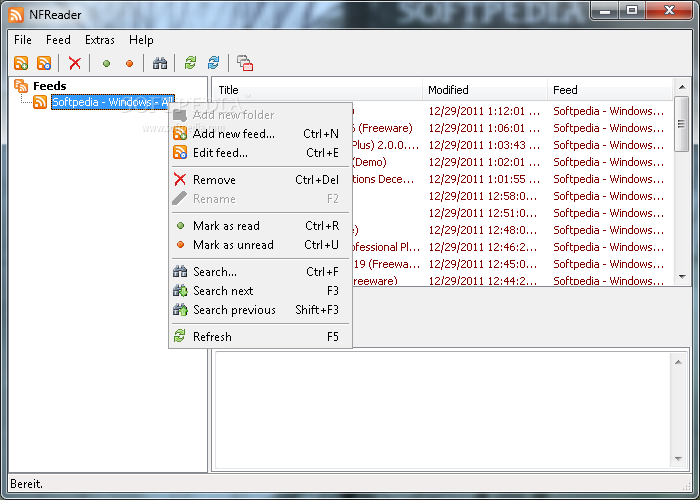Screen dimensions: 700x500
Task: Open the Extras menu
Action: point(100,40)
